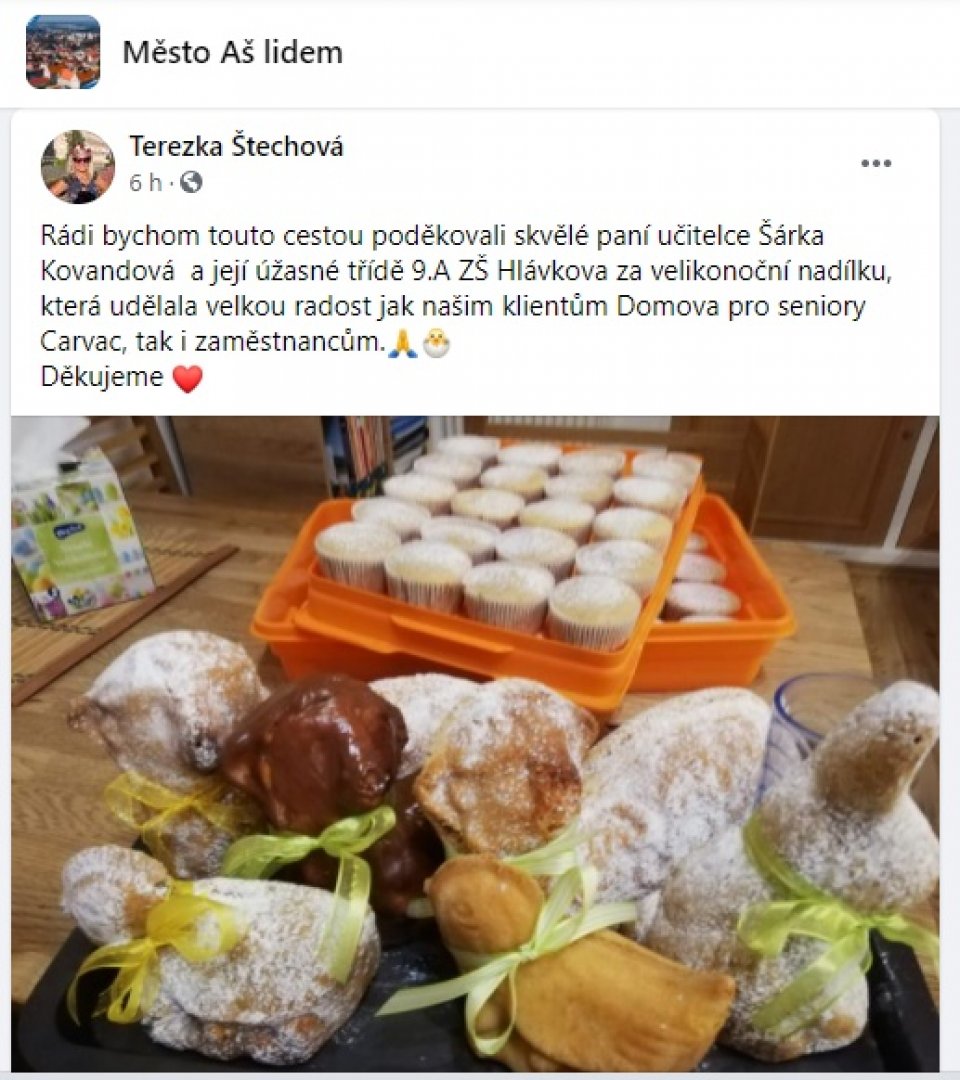Open the Město Aš lidem group avatar

pyautogui.click(x=63, y=52)
